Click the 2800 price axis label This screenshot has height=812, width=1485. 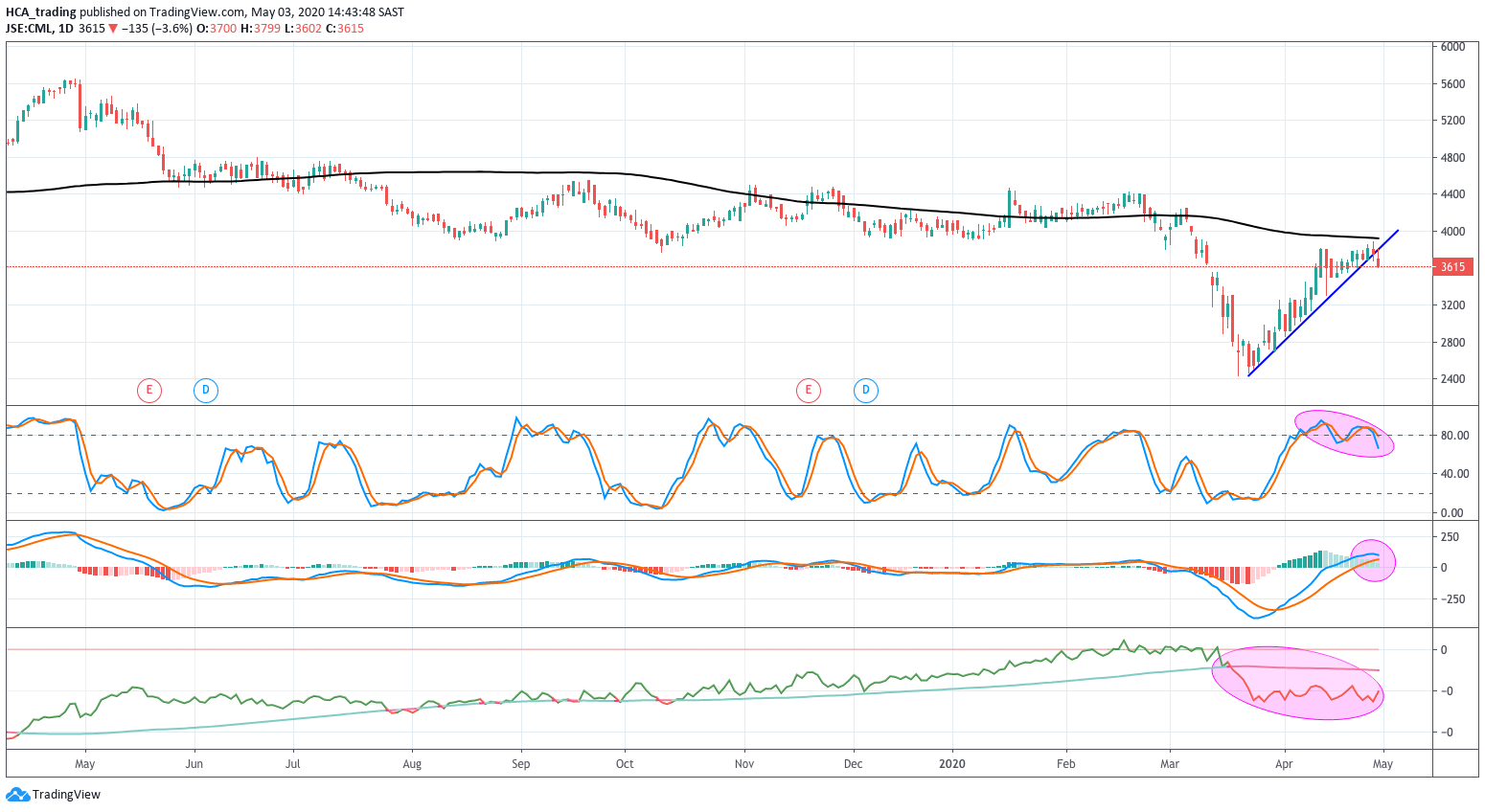point(1453,343)
